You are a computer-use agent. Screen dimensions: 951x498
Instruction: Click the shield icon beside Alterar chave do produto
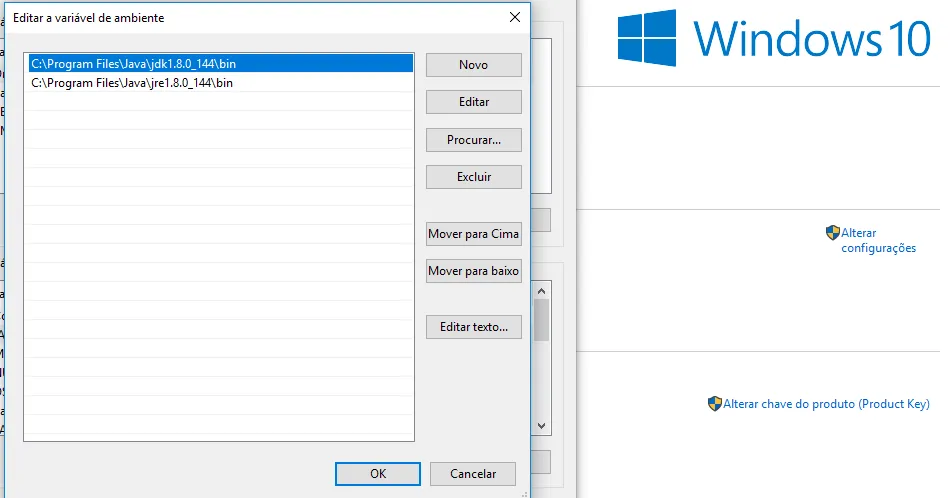714,404
